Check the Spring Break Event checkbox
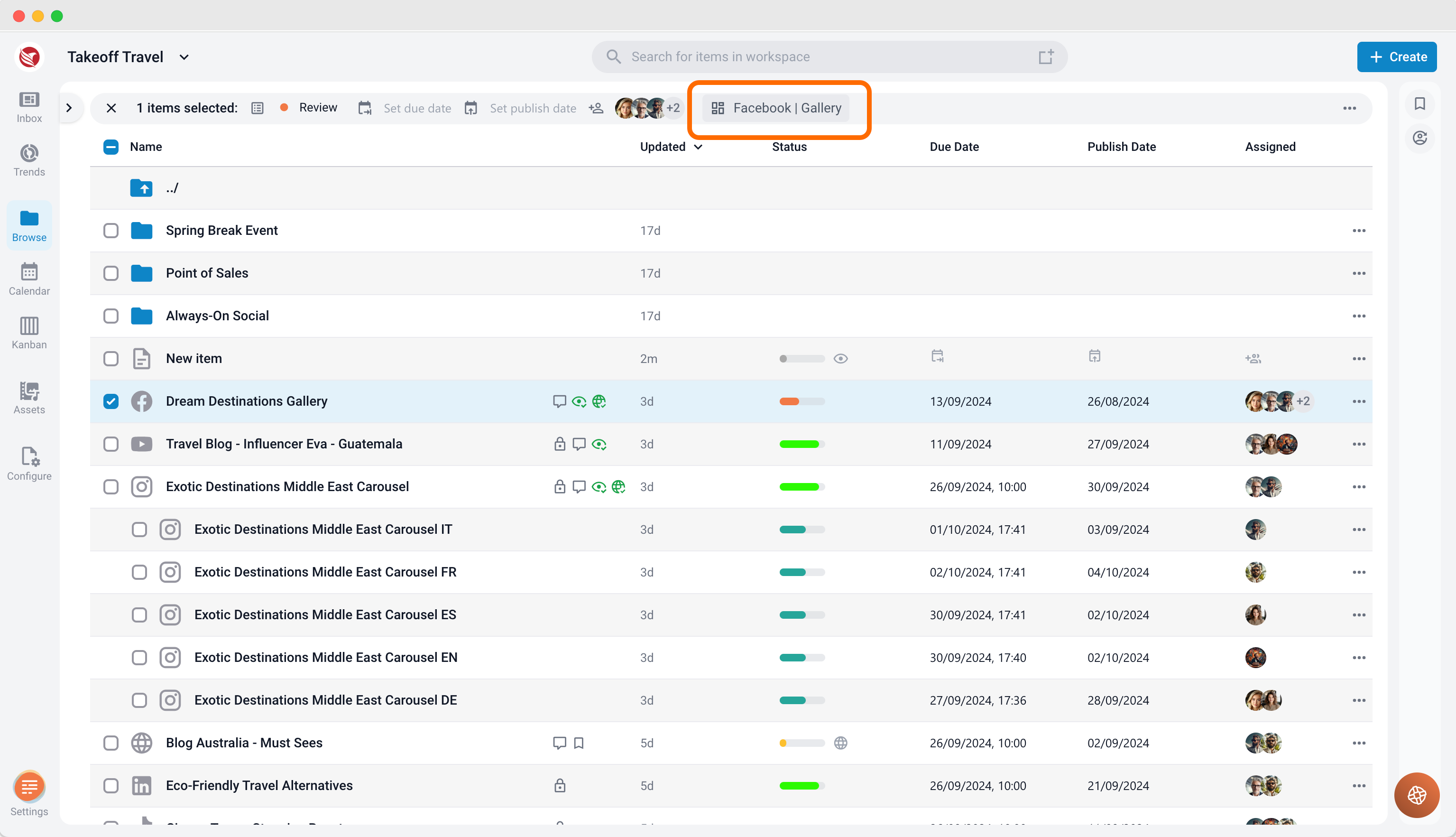The image size is (1456, 837). tap(111, 231)
